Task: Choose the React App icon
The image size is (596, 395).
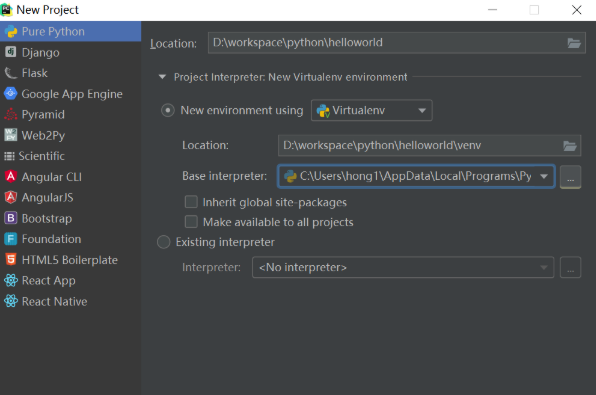Action: coord(11,281)
